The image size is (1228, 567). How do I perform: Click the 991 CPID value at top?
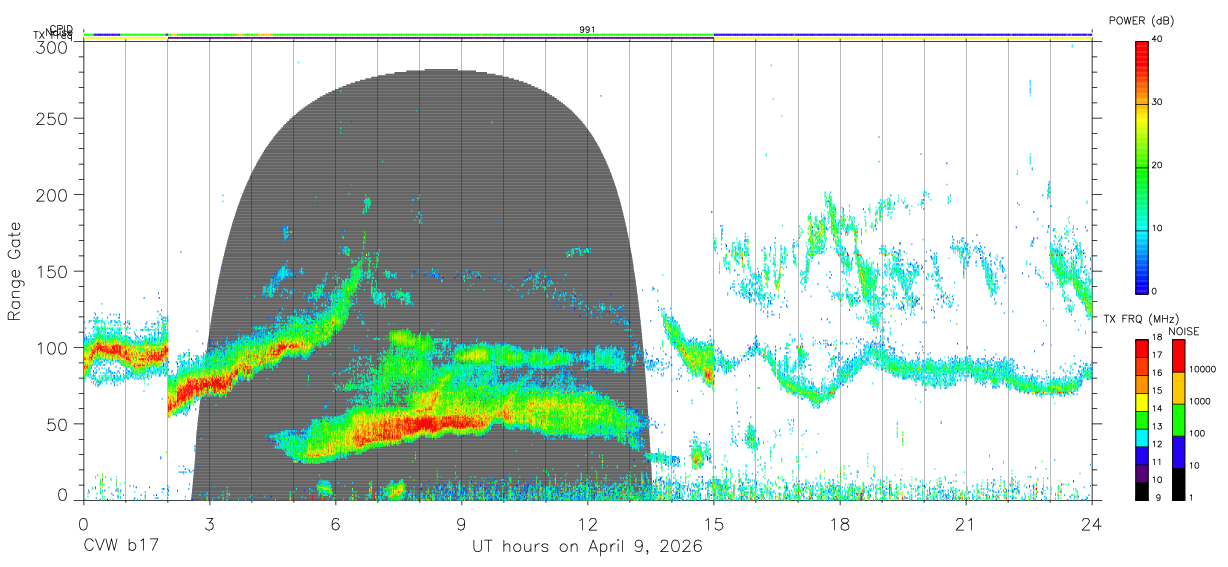(x=587, y=30)
